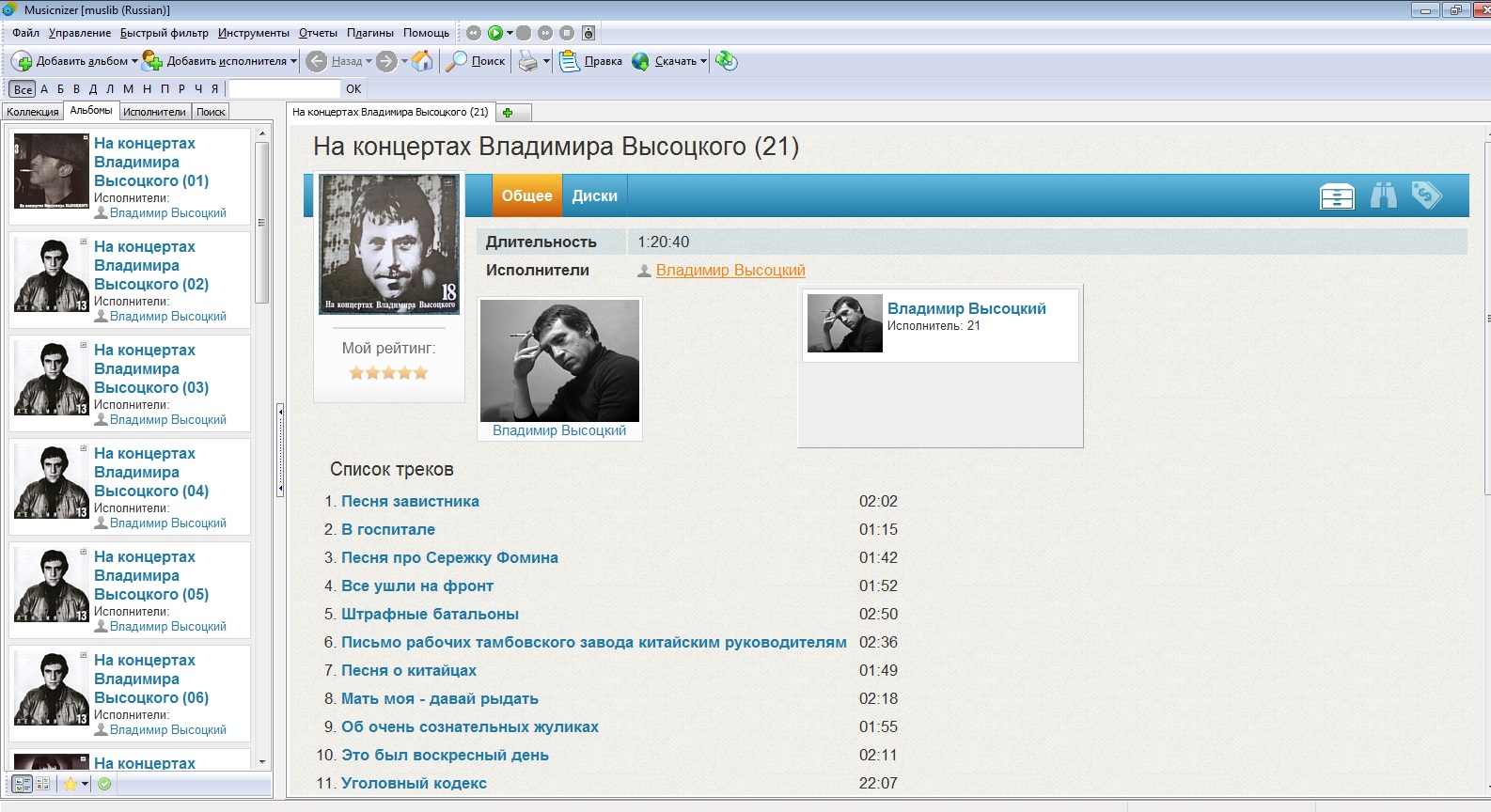
Task: Click the Pravka clipboard edit icon
Action: (569, 61)
